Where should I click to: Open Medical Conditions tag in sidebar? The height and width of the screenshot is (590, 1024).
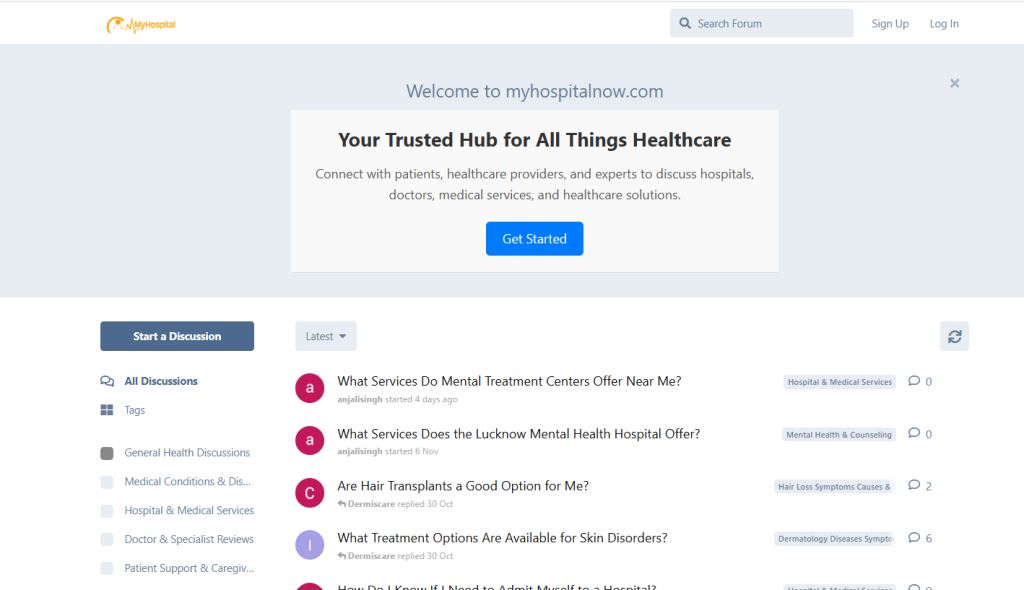187,482
